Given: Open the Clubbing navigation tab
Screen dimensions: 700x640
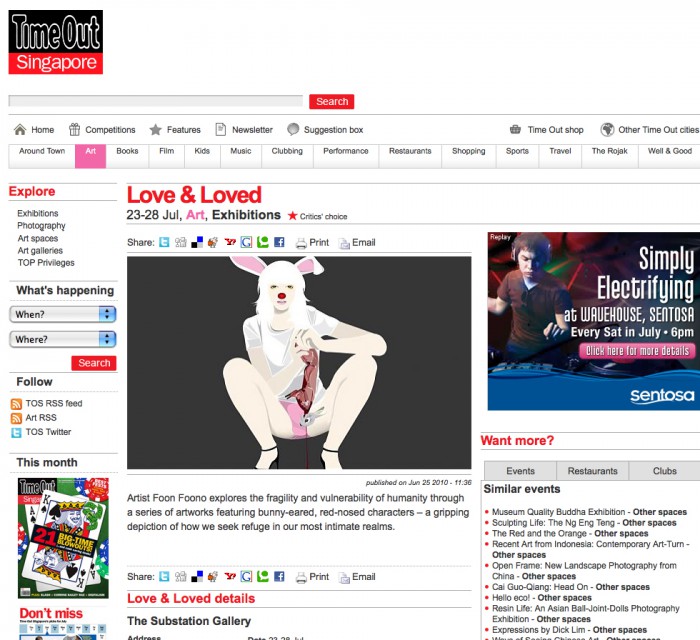Looking at the screenshot, I should [287, 152].
